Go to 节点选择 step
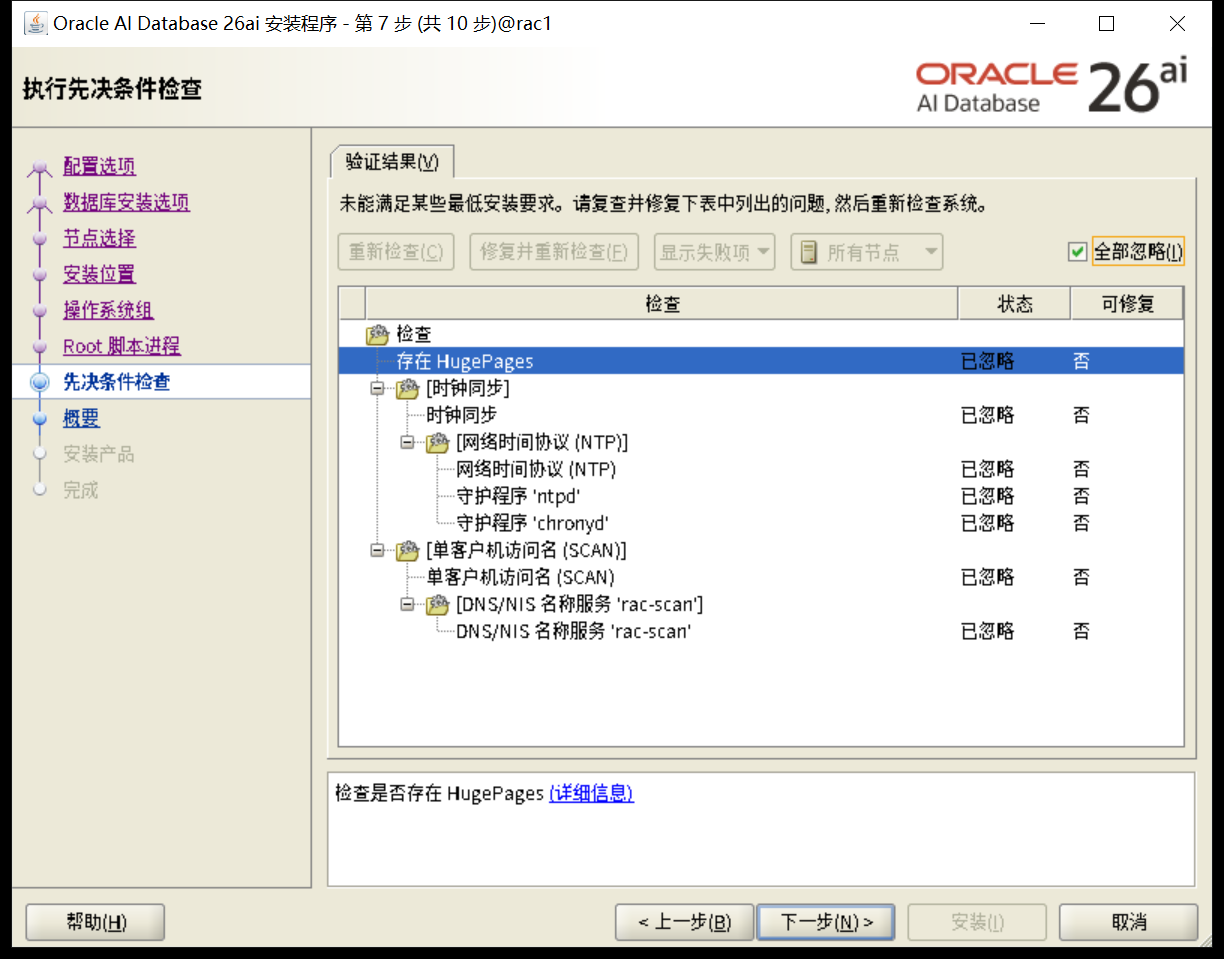This screenshot has width=1224, height=959. (99, 238)
